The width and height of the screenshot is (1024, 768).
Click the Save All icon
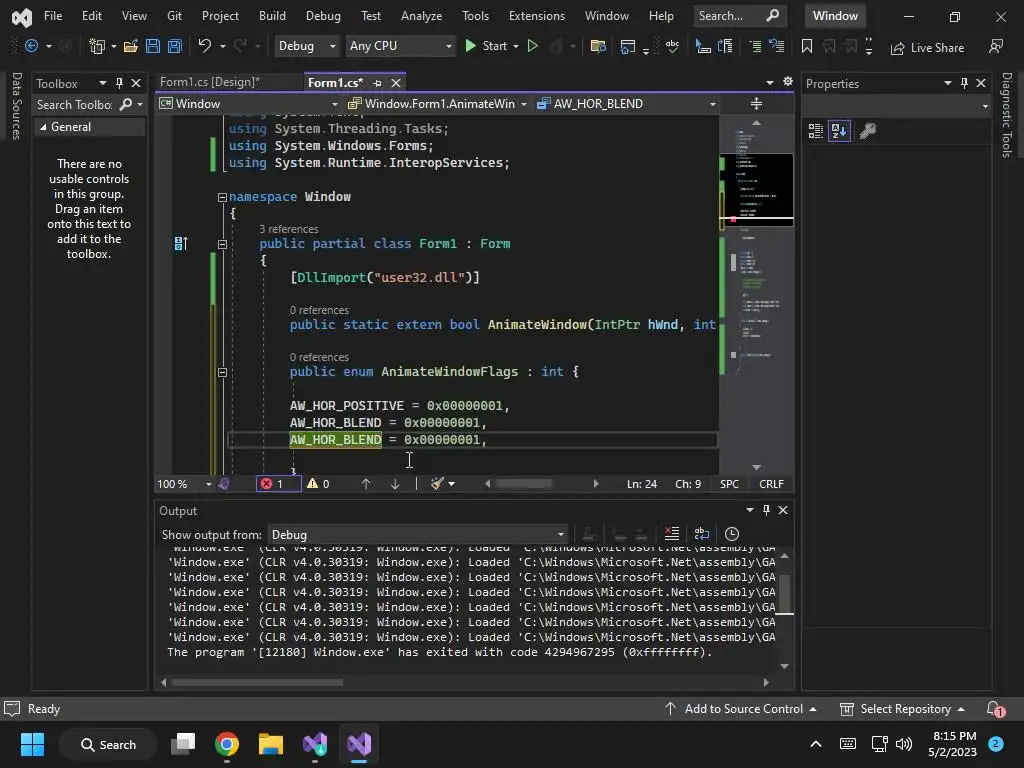[x=174, y=46]
